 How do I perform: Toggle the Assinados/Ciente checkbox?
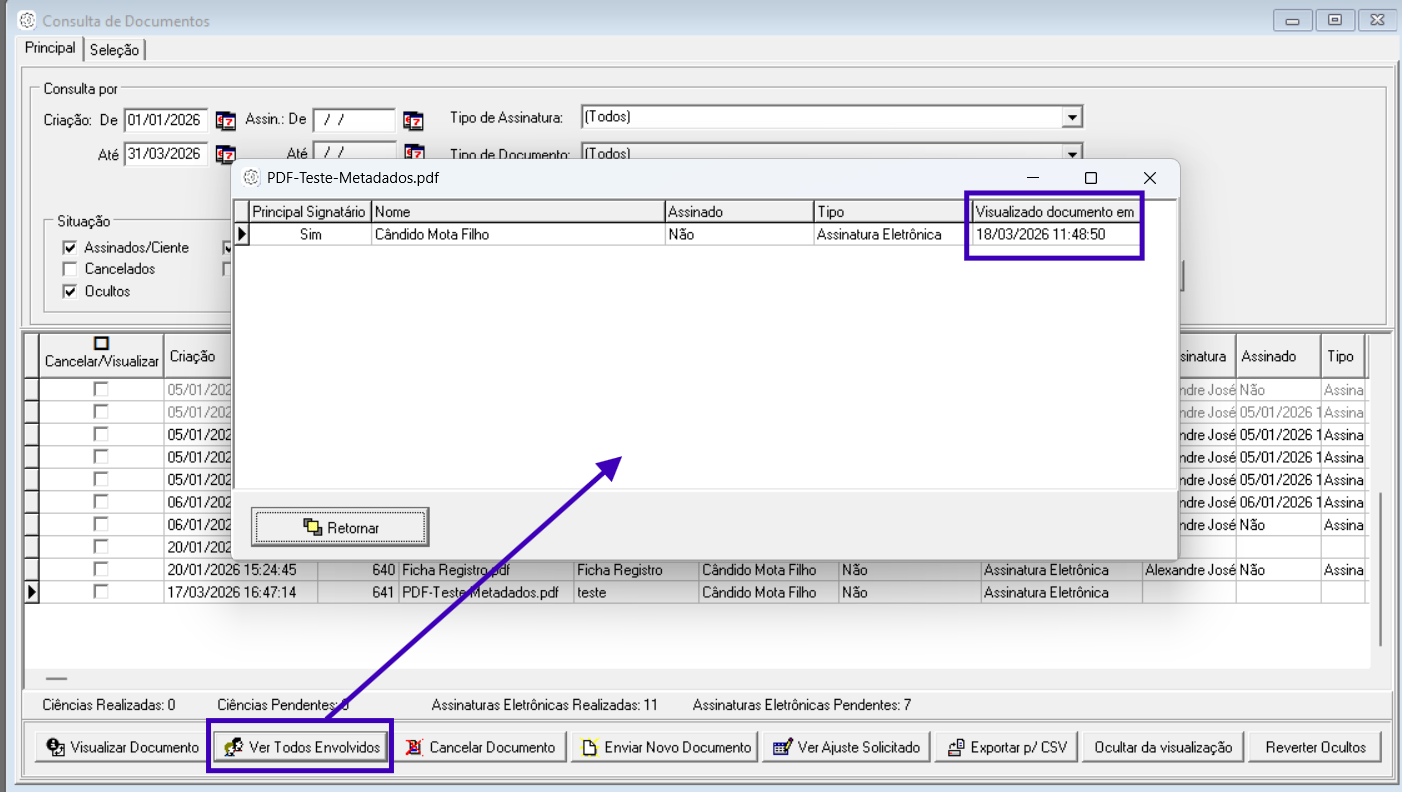69,247
